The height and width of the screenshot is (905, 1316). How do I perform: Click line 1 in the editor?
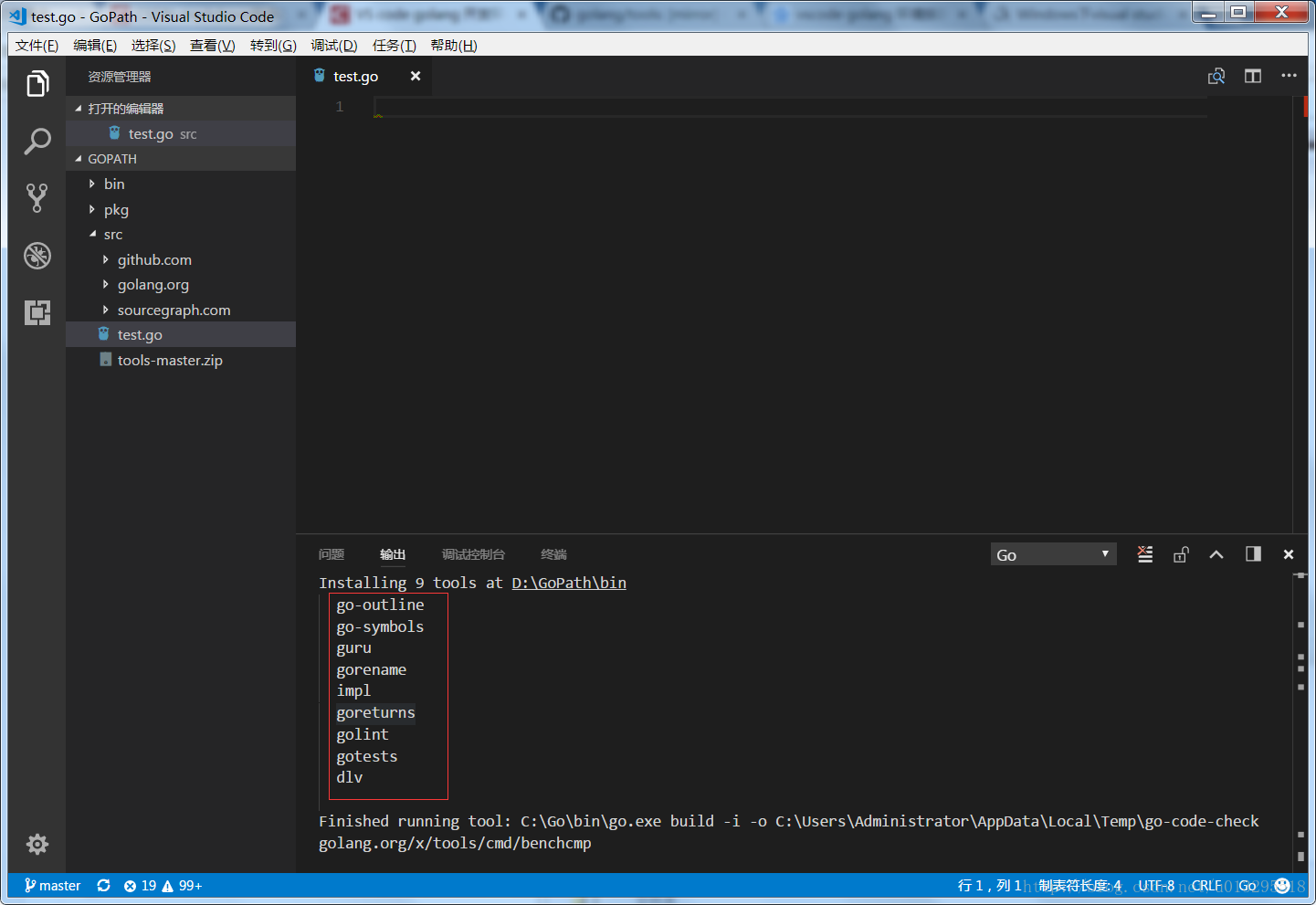coord(790,107)
